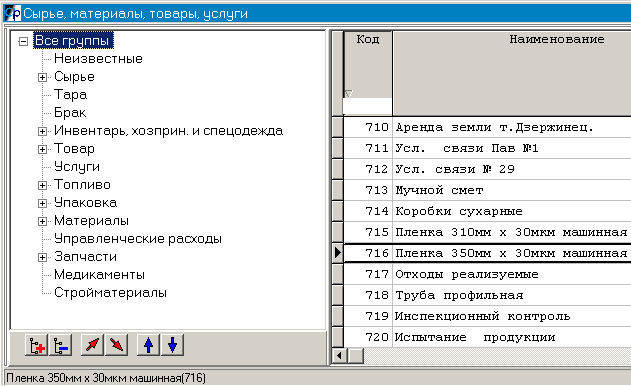Select the Запчасти tree item
Screen dimensions: 631x386
85,256
